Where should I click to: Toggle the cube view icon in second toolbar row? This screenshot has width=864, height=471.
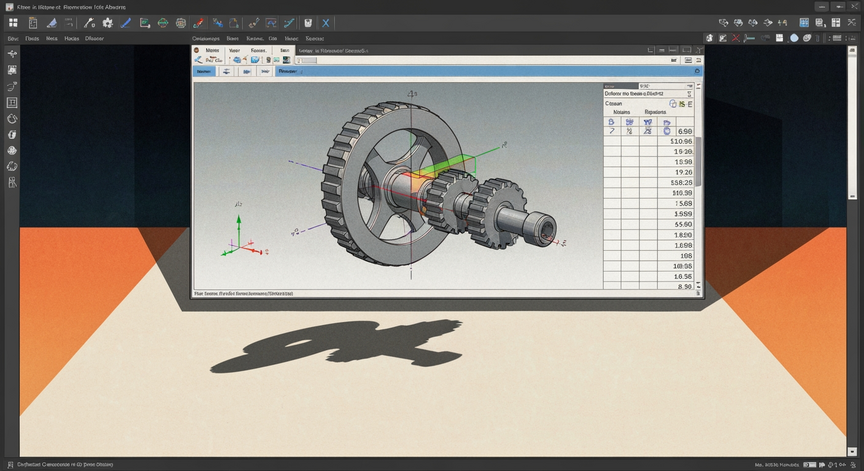coord(710,38)
